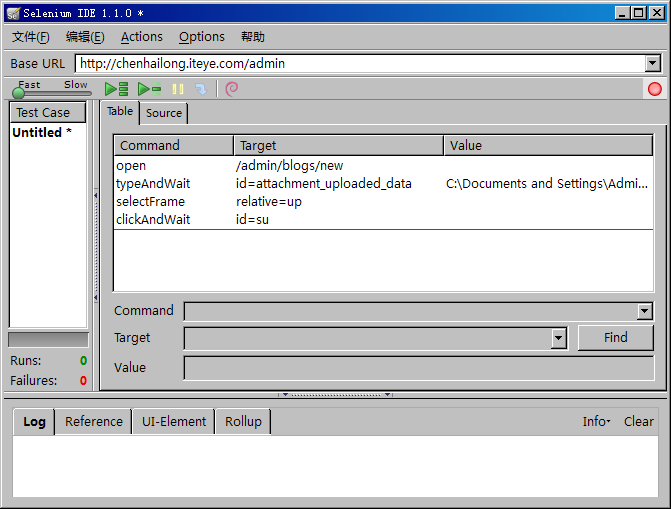The image size is (671, 509).
Task: Open the 编辑(E) menu
Action: (85, 37)
